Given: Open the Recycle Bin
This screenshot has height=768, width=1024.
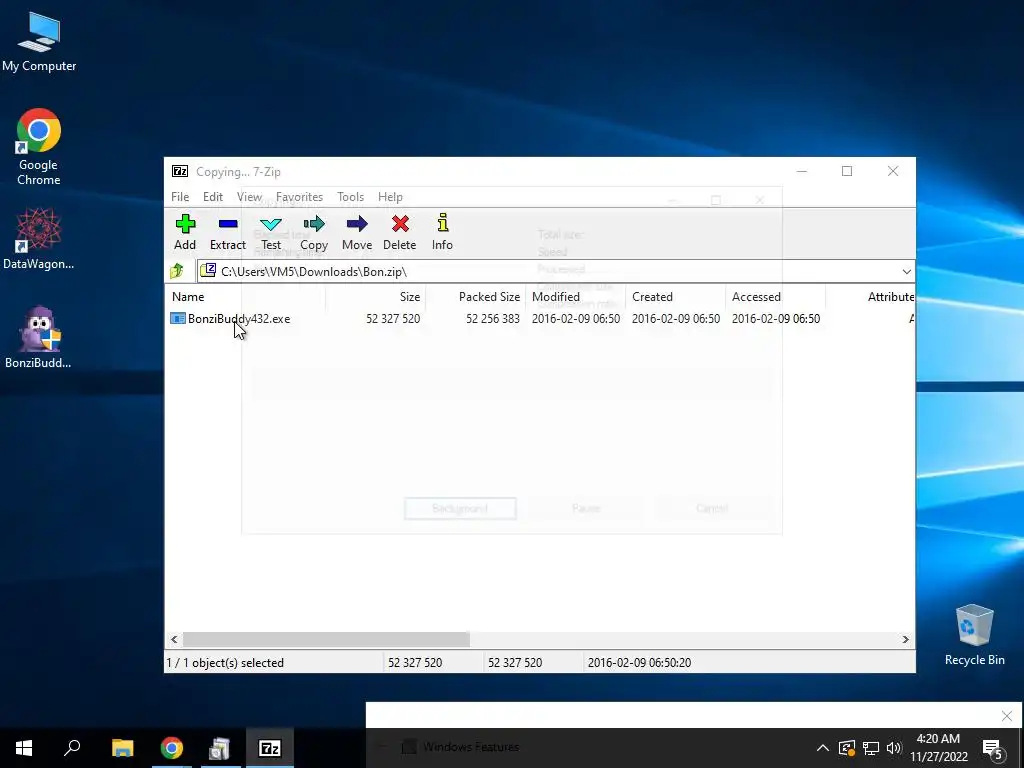Looking at the screenshot, I should tap(974, 635).
